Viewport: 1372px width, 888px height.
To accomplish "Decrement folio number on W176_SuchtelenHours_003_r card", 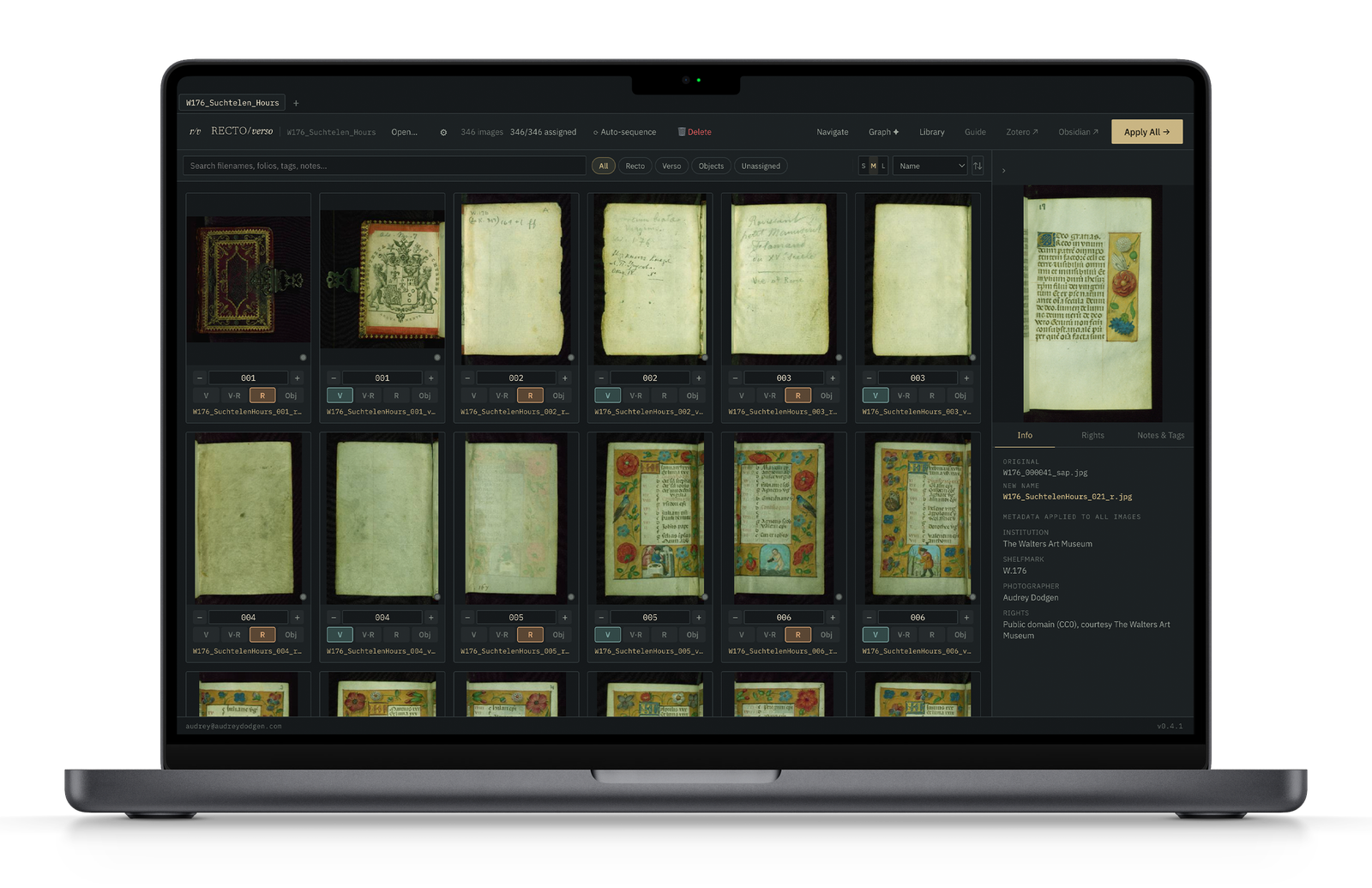I will 735,378.
